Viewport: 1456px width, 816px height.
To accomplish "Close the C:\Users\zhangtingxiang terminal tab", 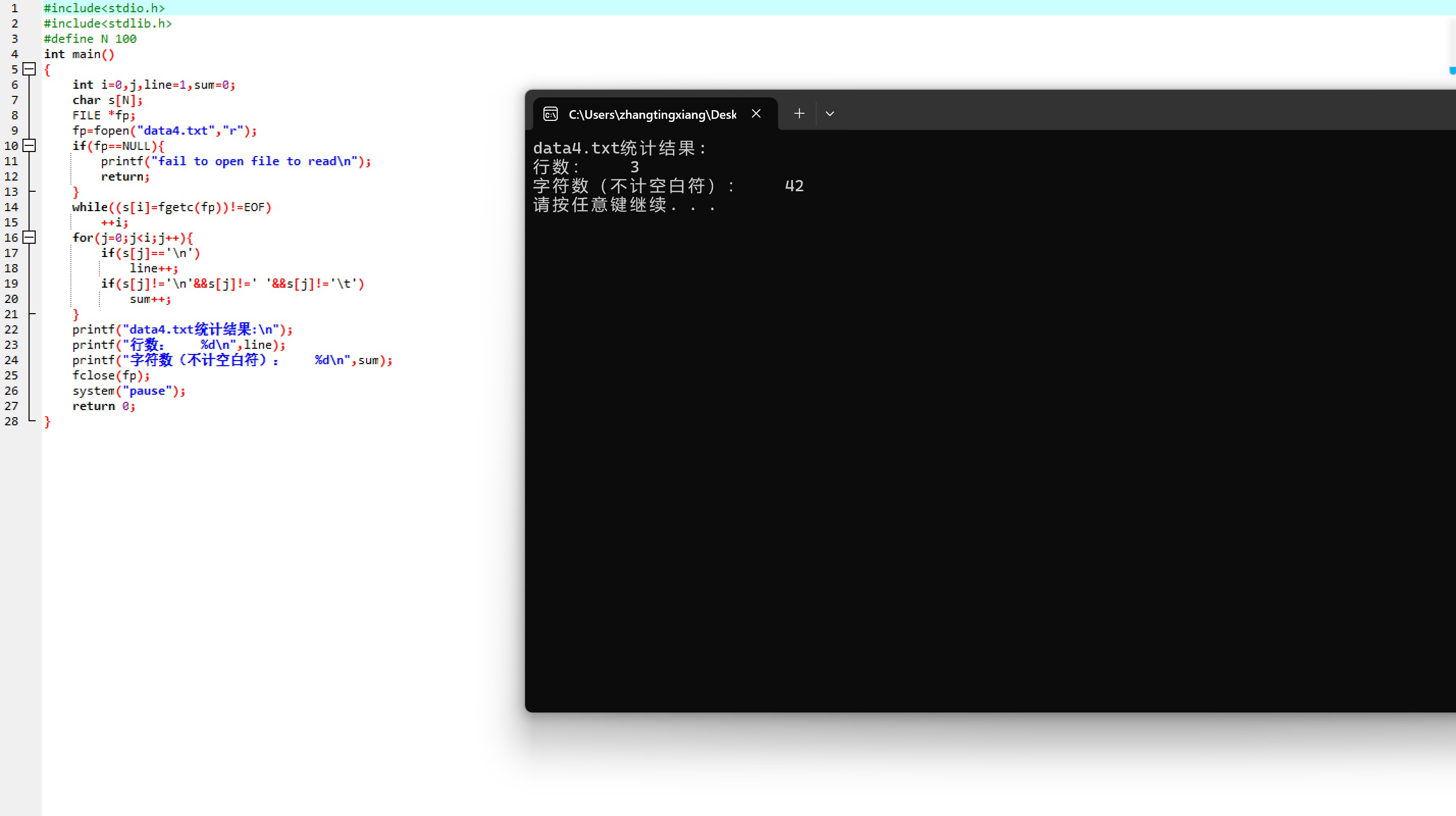I will (x=756, y=114).
